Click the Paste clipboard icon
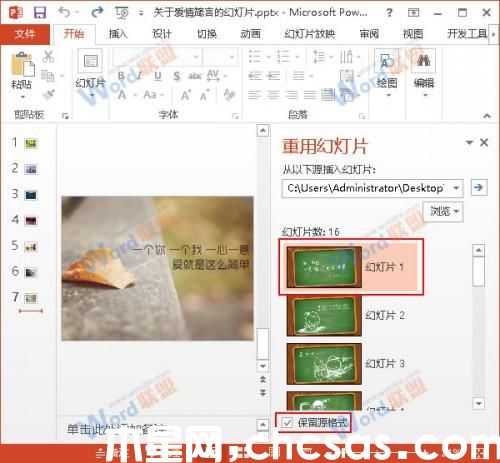500x463 pixels. pyautogui.click(x=23, y=64)
